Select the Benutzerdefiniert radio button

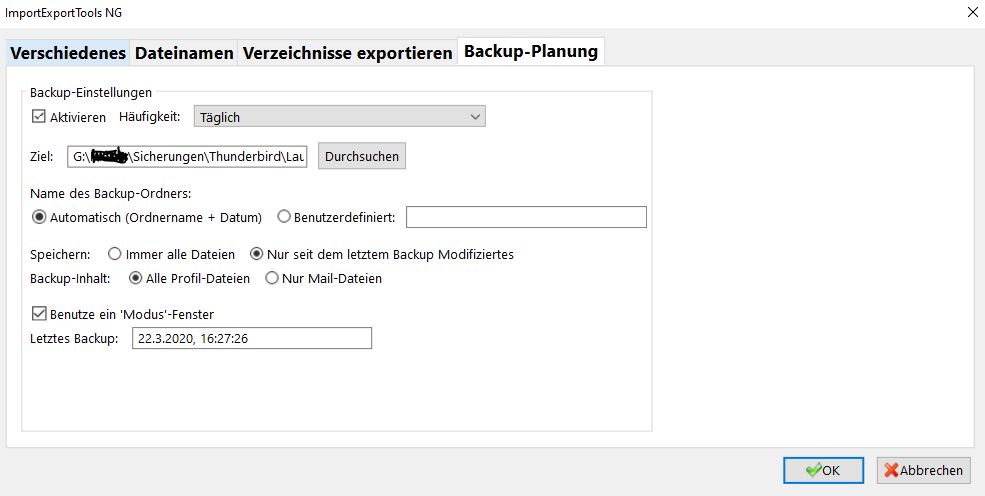[284, 217]
